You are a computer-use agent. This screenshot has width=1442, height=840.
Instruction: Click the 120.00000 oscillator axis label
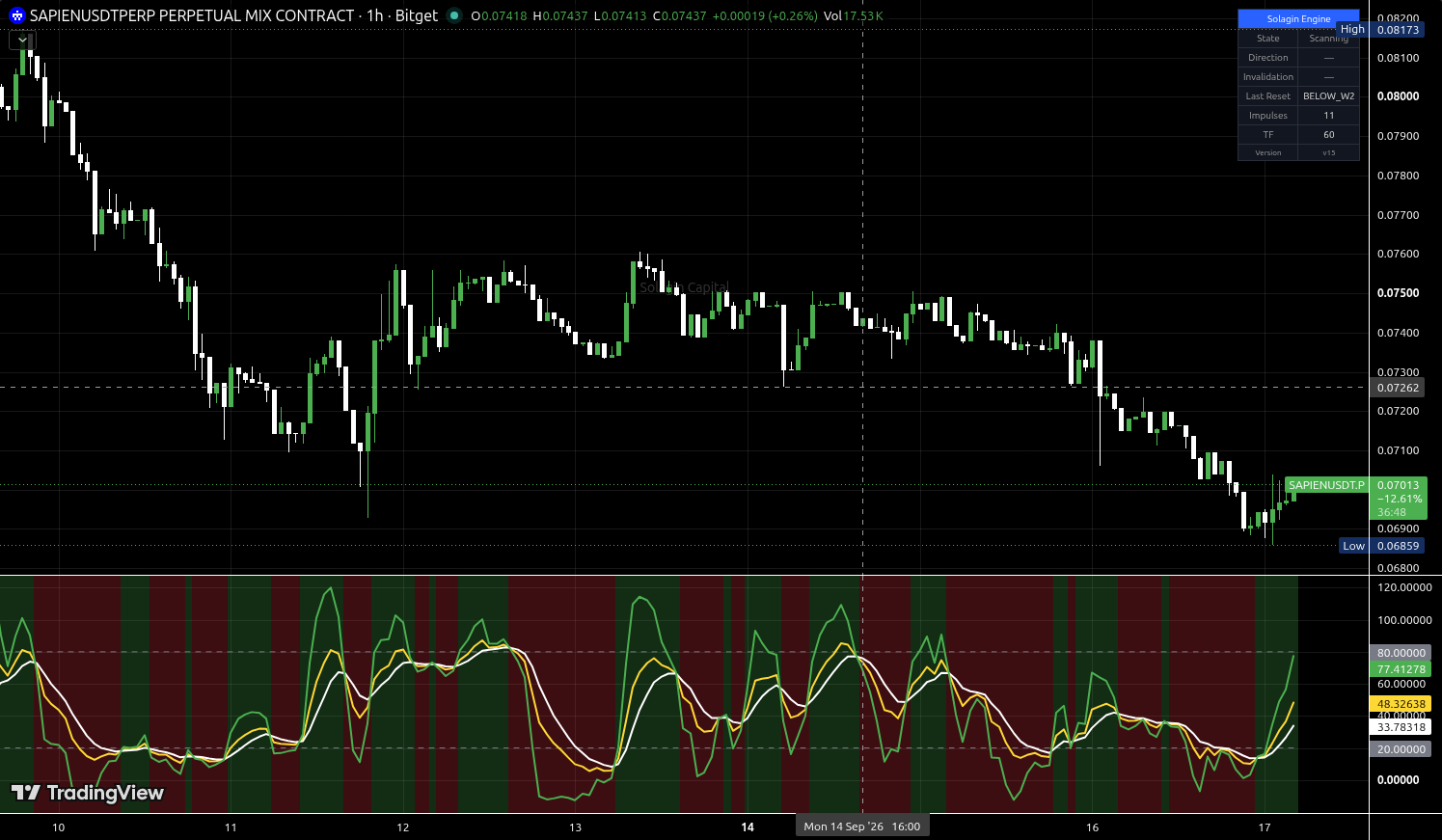click(1404, 587)
